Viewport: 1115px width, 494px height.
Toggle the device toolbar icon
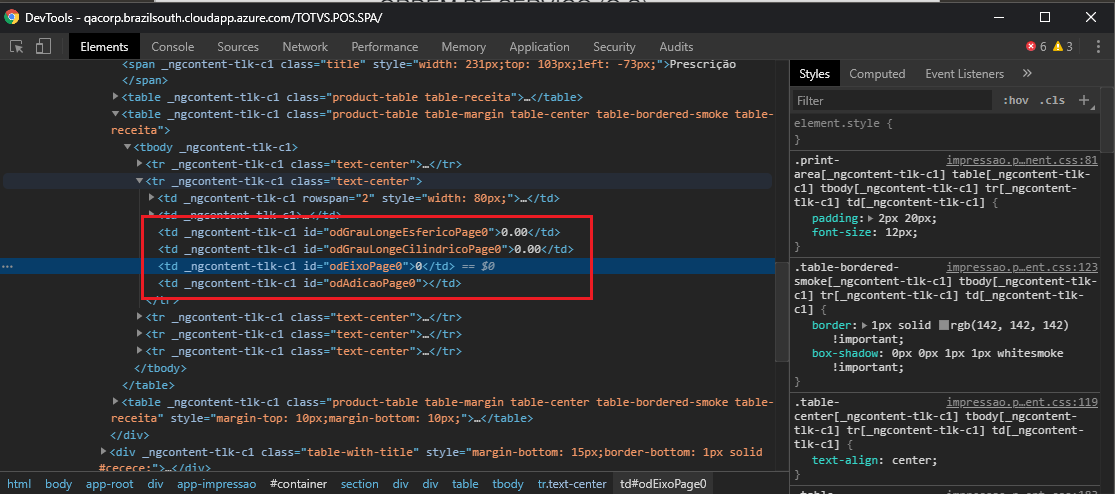43,46
